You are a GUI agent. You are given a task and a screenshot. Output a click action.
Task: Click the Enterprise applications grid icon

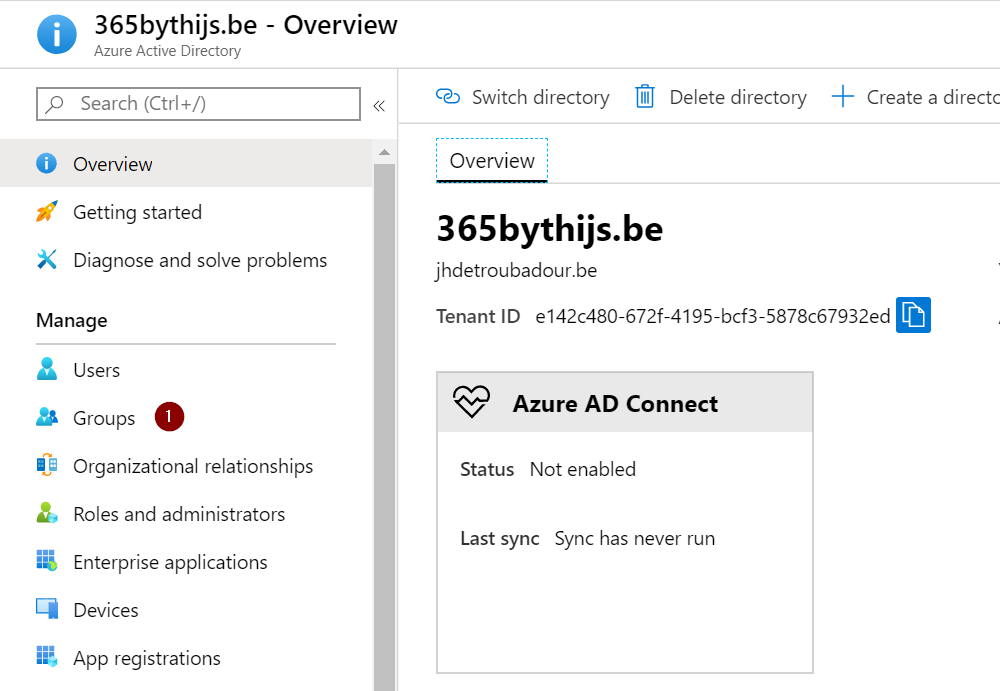tap(47, 561)
